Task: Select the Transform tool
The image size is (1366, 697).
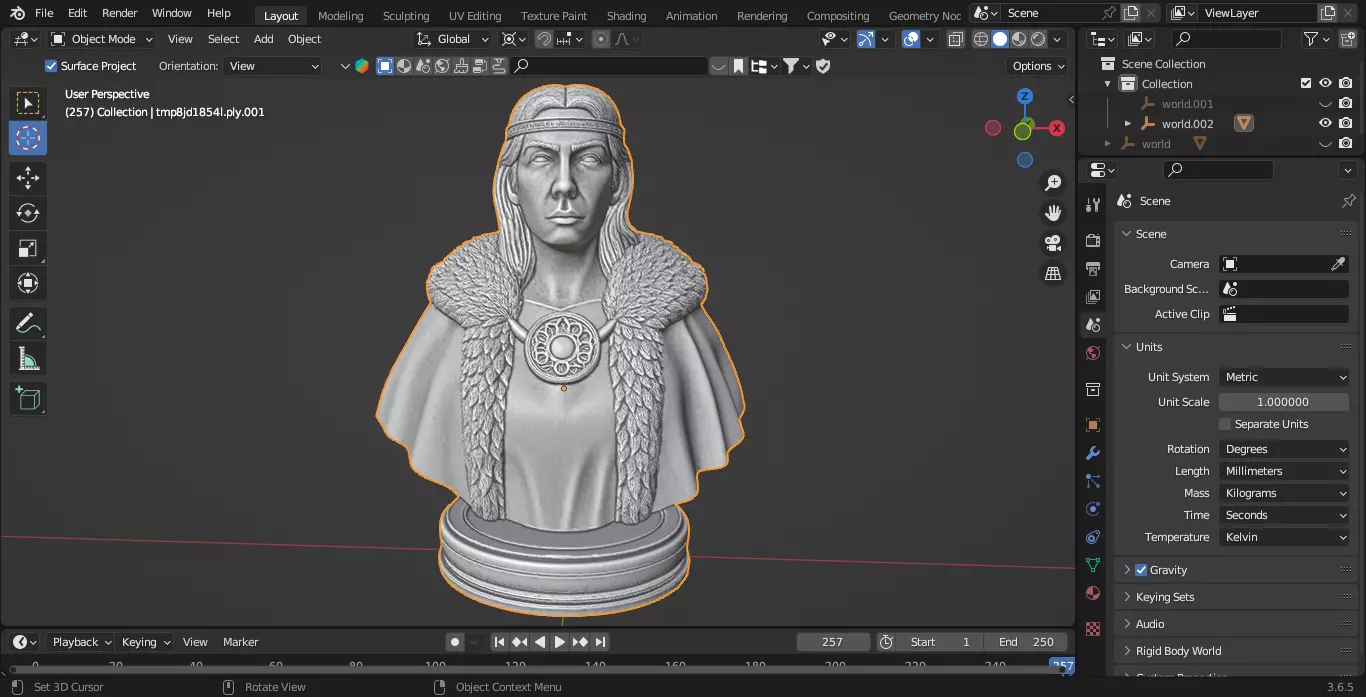Action: 28,283
